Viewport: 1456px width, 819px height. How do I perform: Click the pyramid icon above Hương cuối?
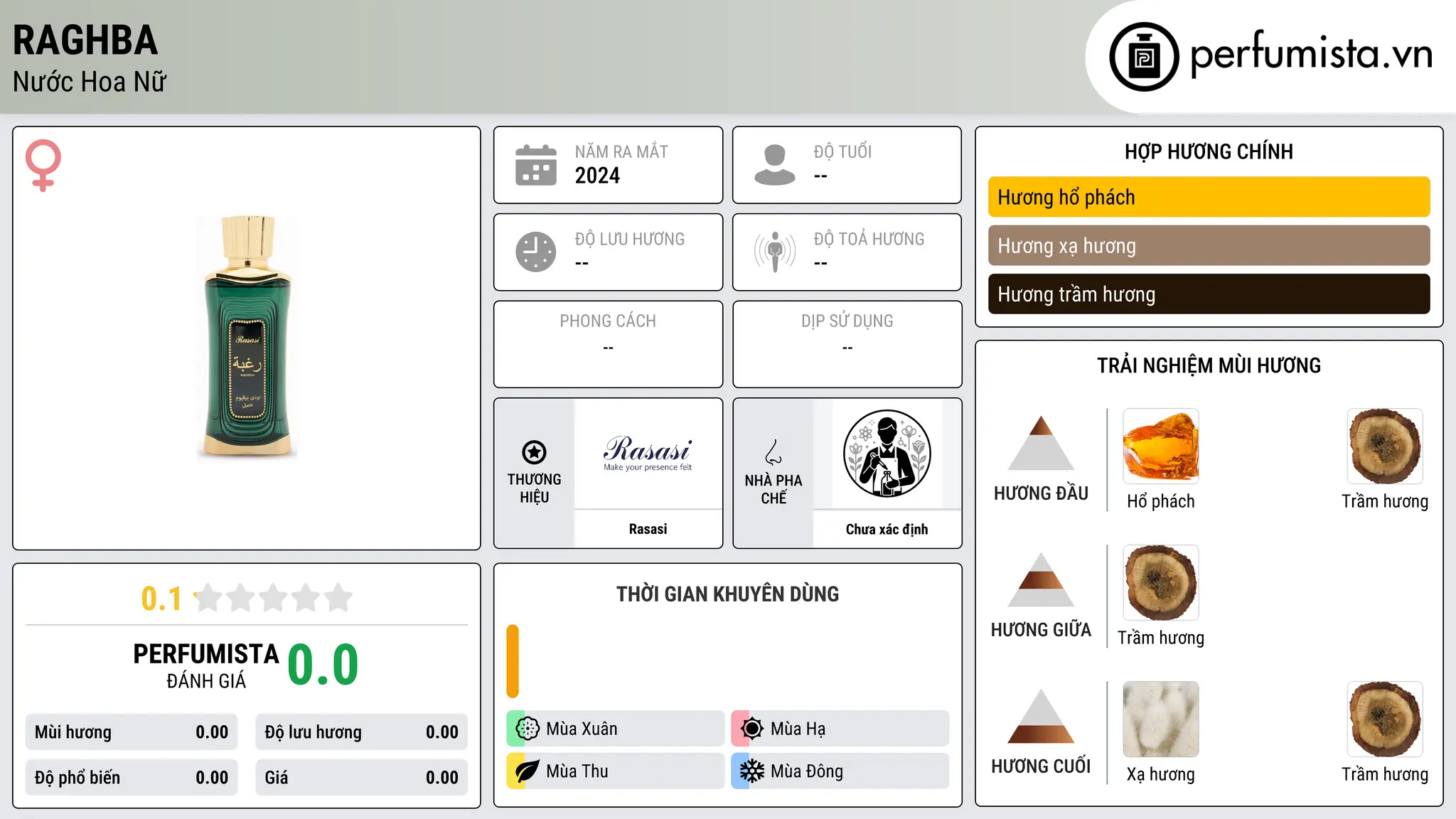[1041, 716]
